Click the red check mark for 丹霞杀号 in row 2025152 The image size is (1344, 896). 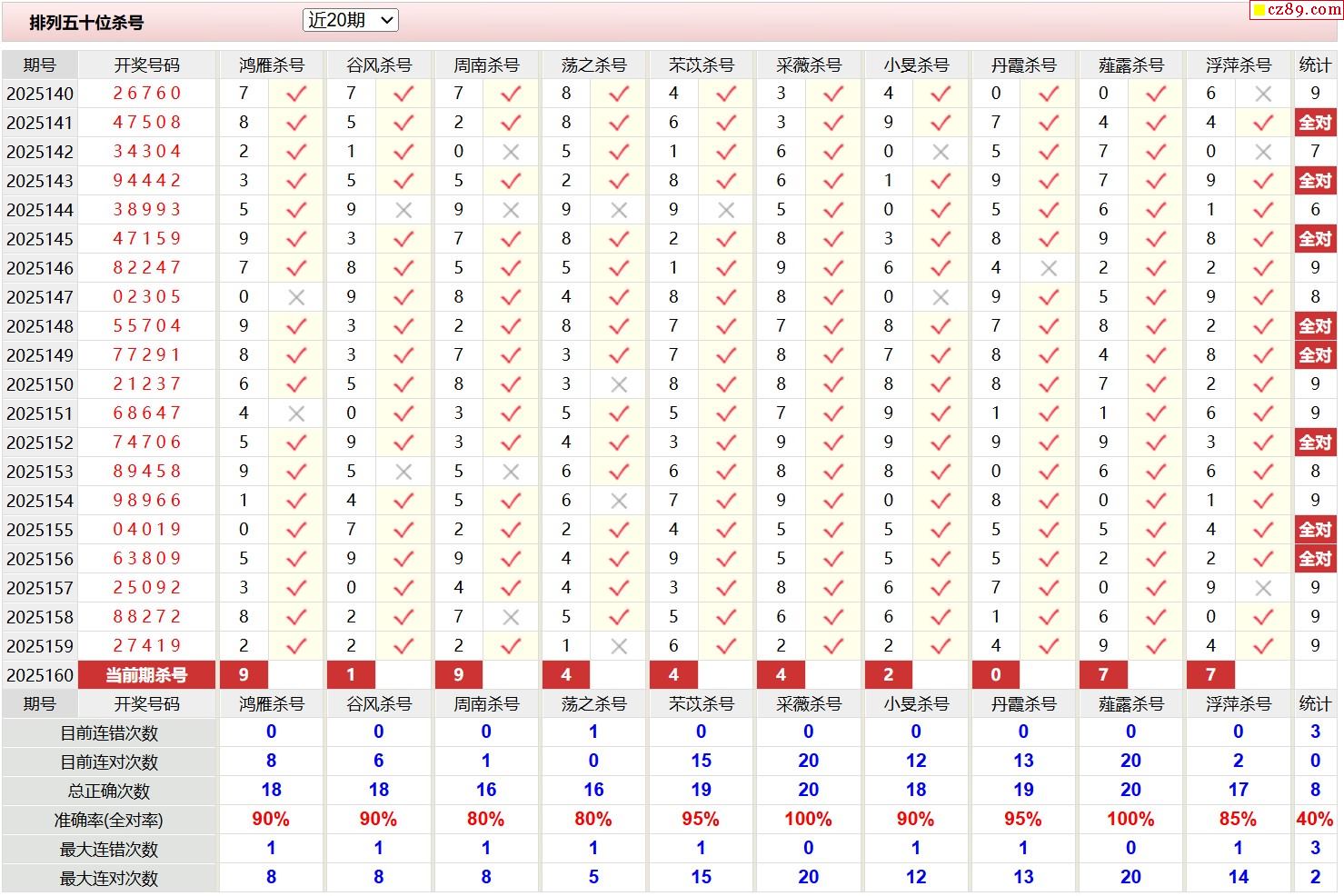pyautogui.click(x=1049, y=443)
